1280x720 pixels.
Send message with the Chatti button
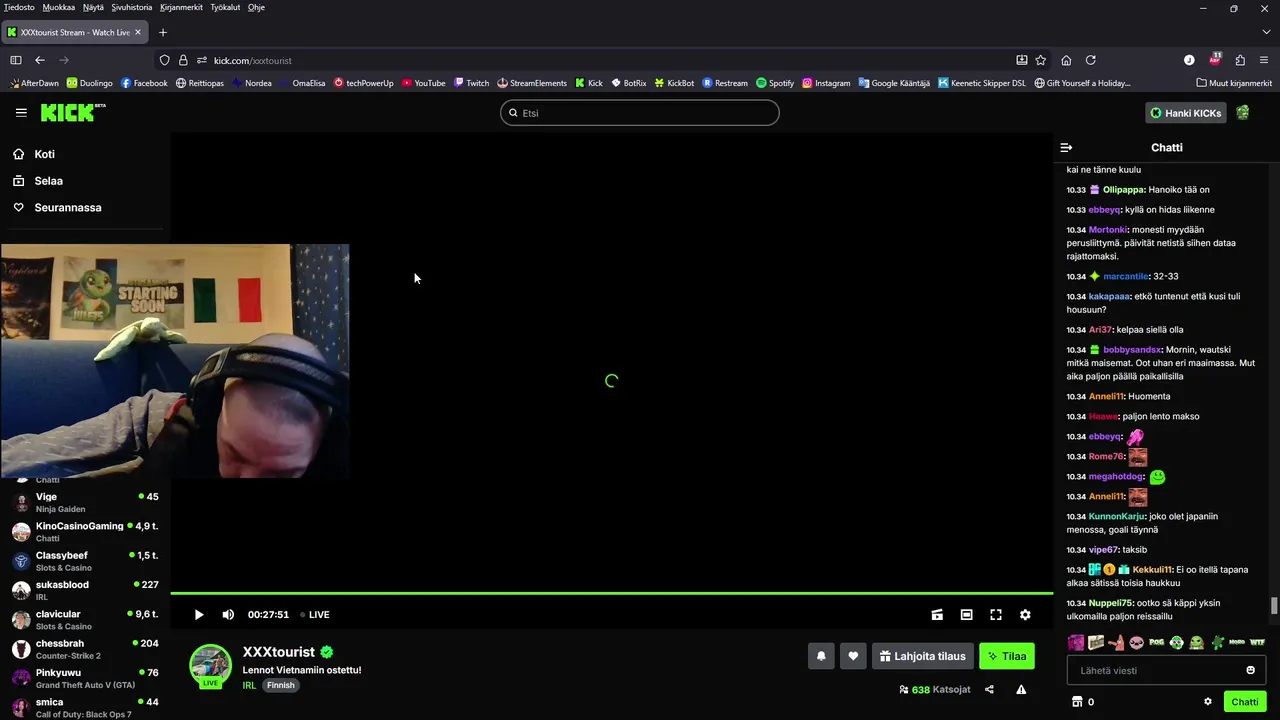point(1245,702)
